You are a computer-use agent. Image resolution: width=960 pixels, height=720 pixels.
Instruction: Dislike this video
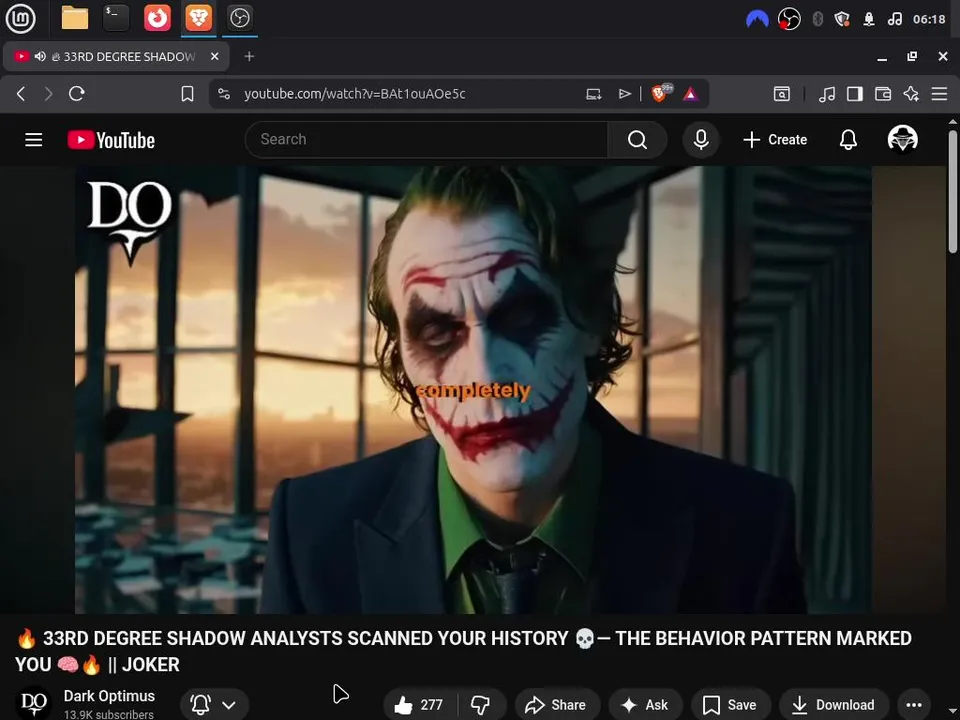pyautogui.click(x=481, y=705)
